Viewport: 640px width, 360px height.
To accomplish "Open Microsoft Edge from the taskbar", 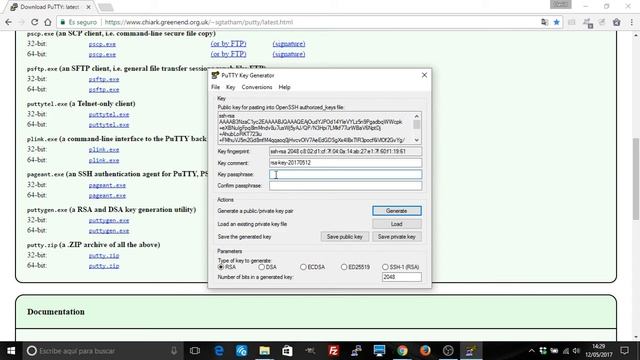I will coord(219,351).
